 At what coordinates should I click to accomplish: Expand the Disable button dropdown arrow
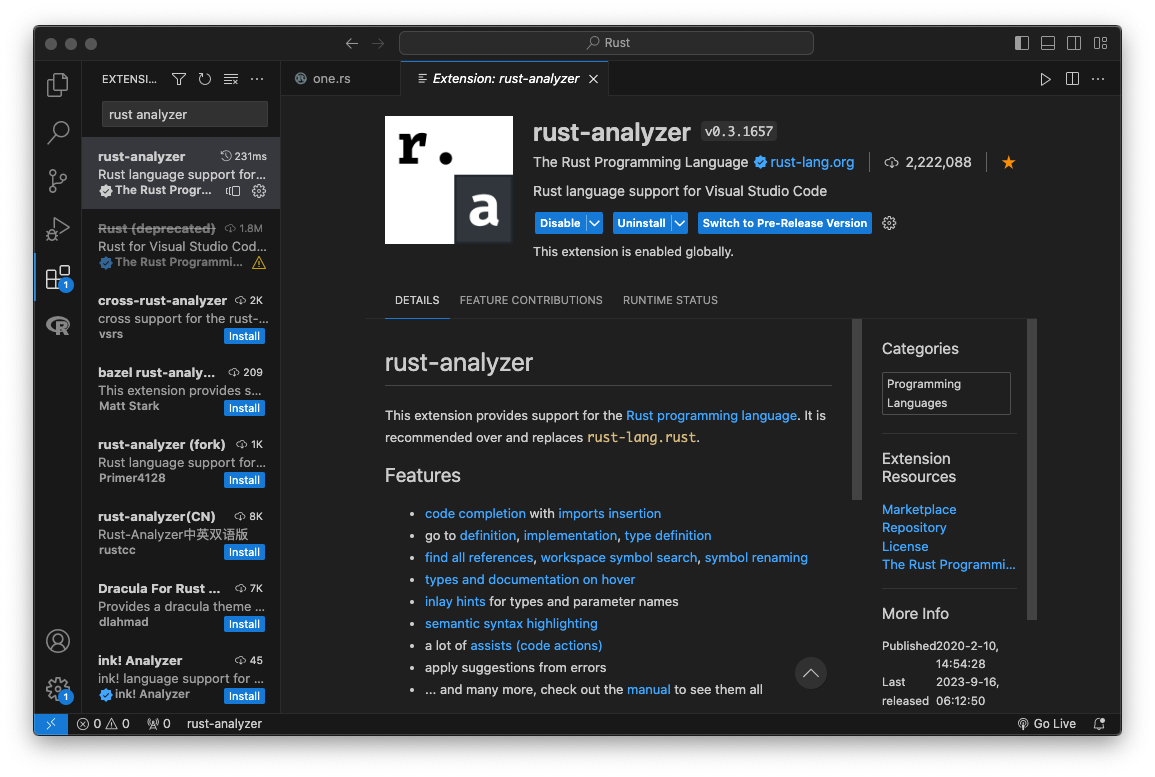coord(594,223)
